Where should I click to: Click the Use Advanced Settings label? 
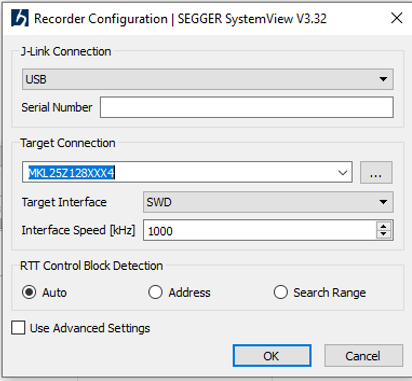click(90, 328)
